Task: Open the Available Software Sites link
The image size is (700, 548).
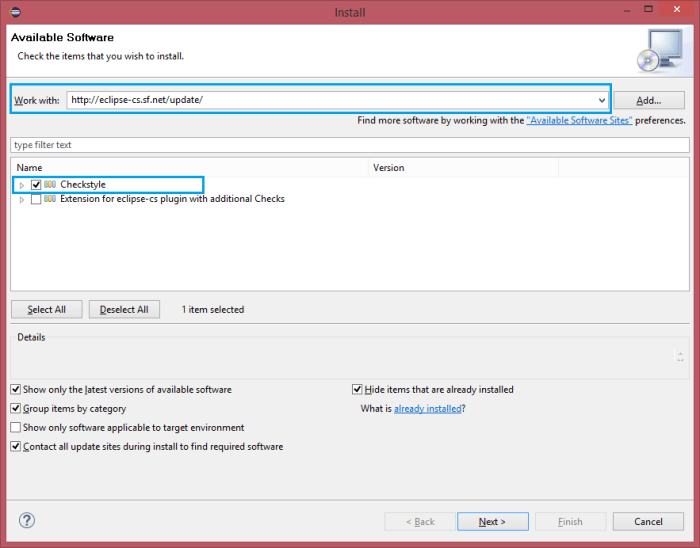Action: point(579,120)
